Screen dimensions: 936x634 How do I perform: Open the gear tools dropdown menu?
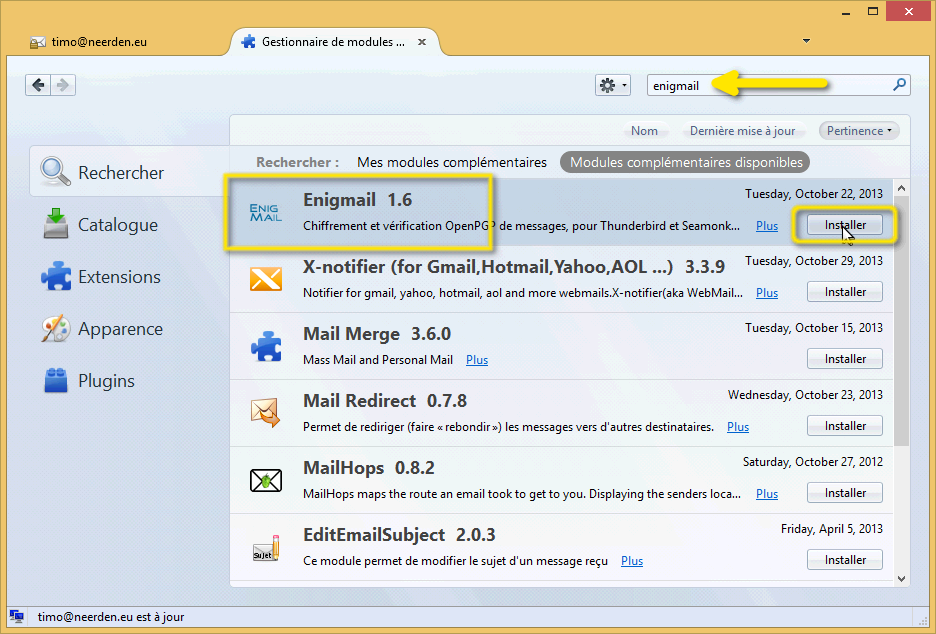pyautogui.click(x=612, y=85)
